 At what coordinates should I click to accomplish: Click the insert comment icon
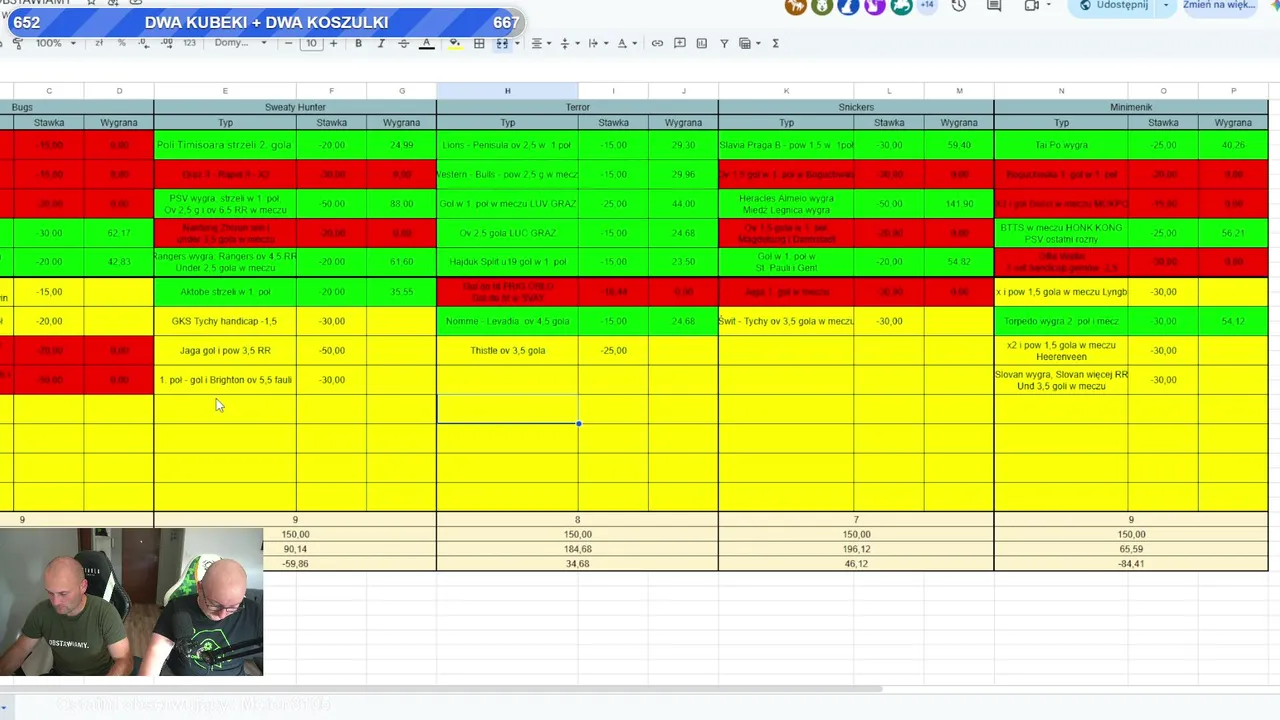680,44
